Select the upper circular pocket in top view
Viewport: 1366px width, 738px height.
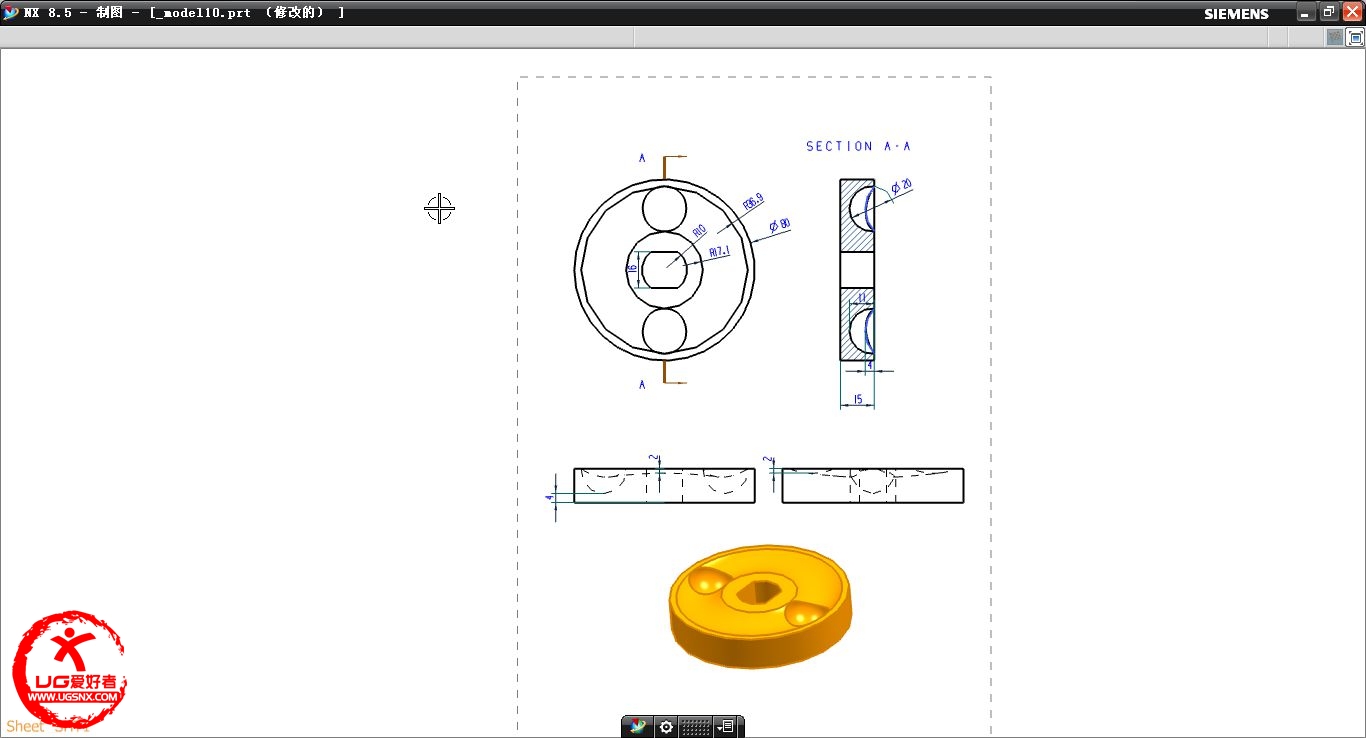pyautogui.click(x=665, y=209)
